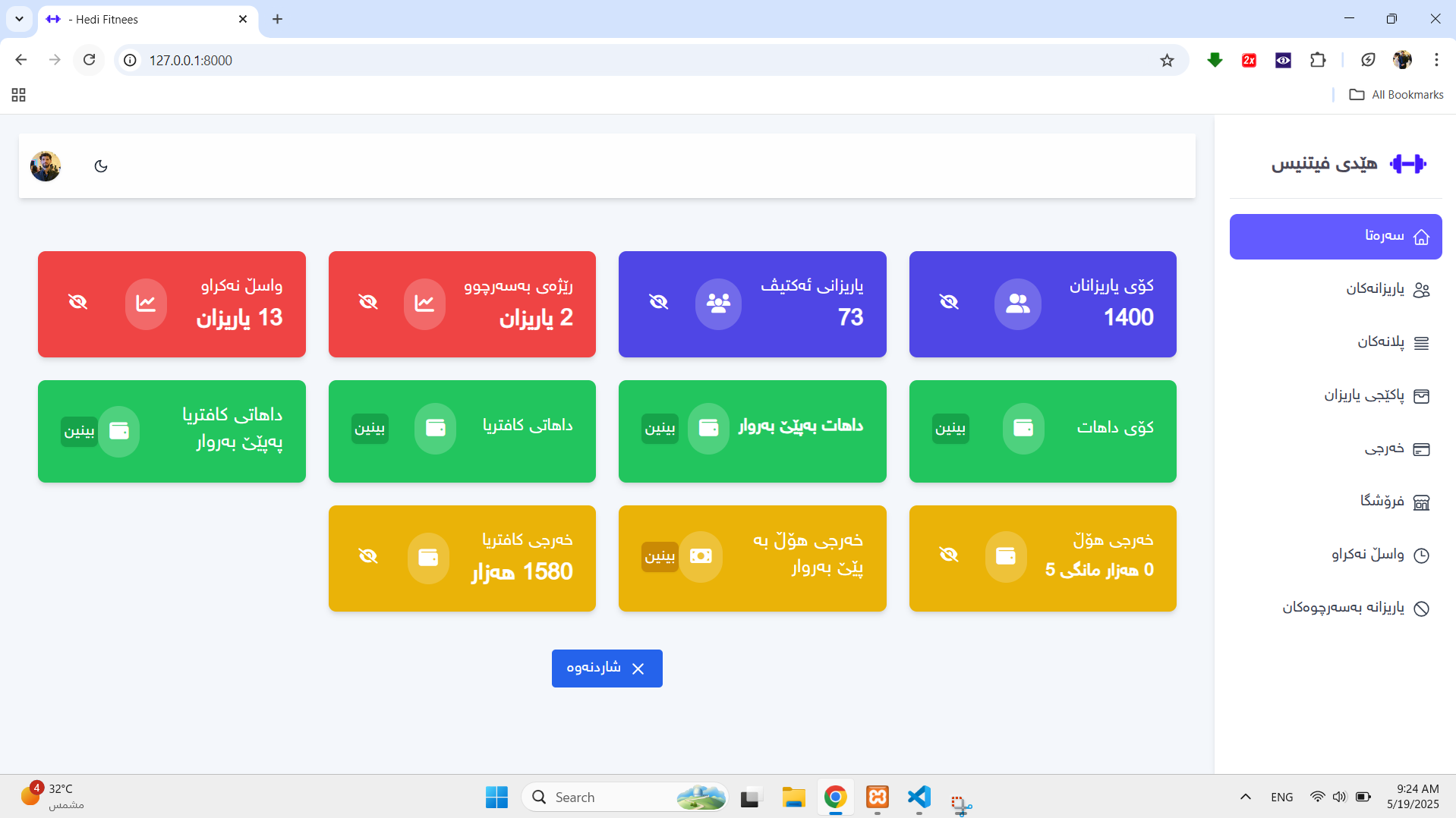Viewport: 1456px width, 818px height.
Task: Open یاریزانەکان players menu item
Action: [x=1374, y=289]
